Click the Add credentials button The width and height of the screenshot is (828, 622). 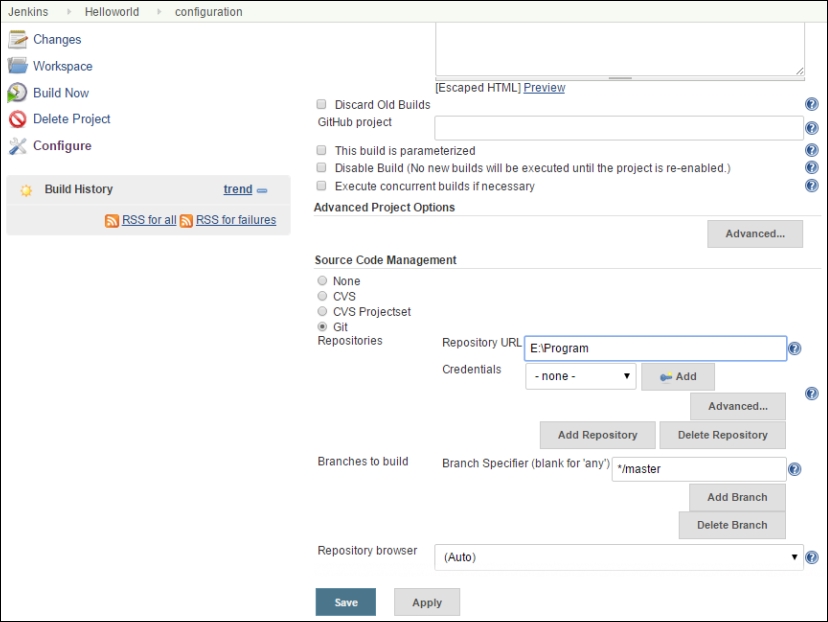pos(678,376)
